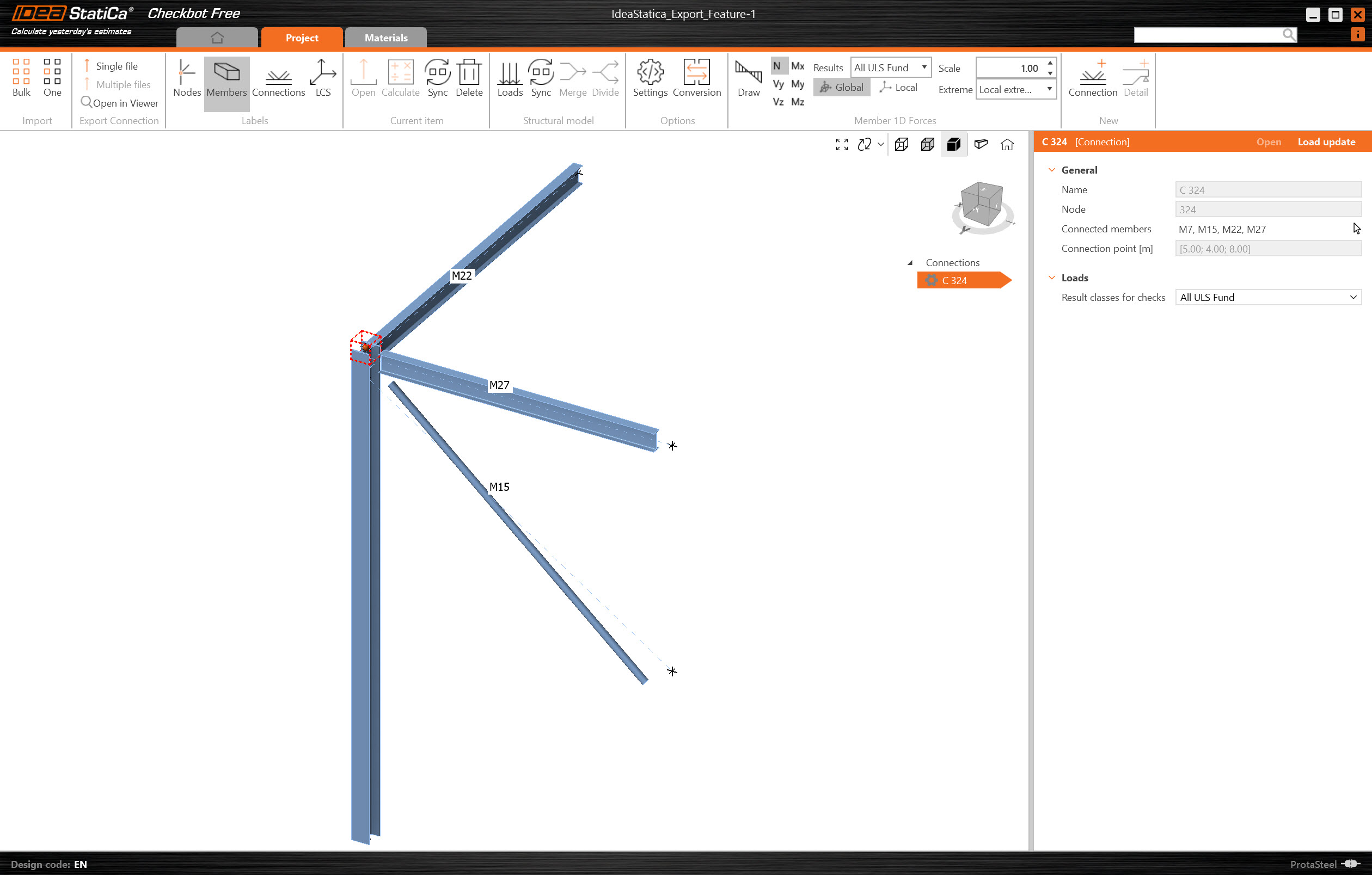1372x875 pixels.
Task: Collapse the General section
Action: point(1052,170)
